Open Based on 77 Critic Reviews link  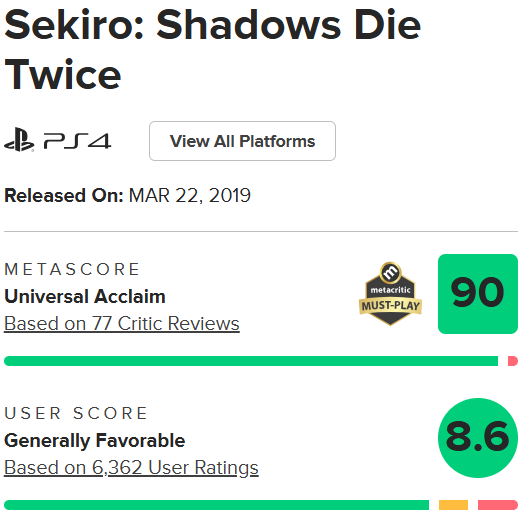122,323
